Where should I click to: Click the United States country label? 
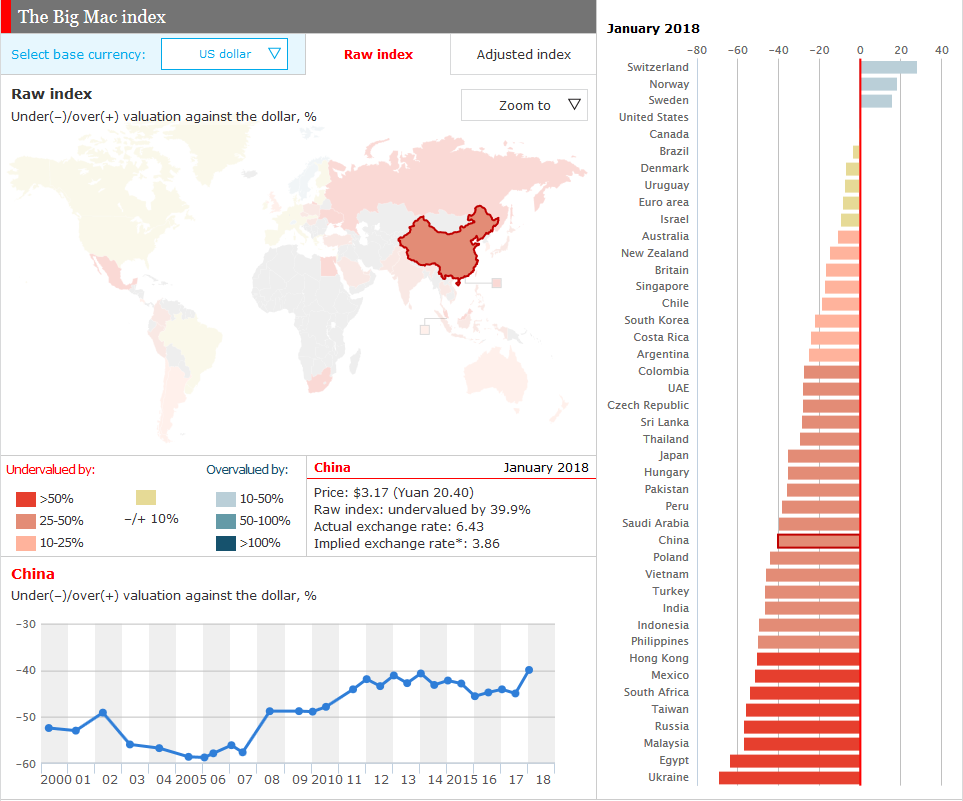(x=653, y=117)
